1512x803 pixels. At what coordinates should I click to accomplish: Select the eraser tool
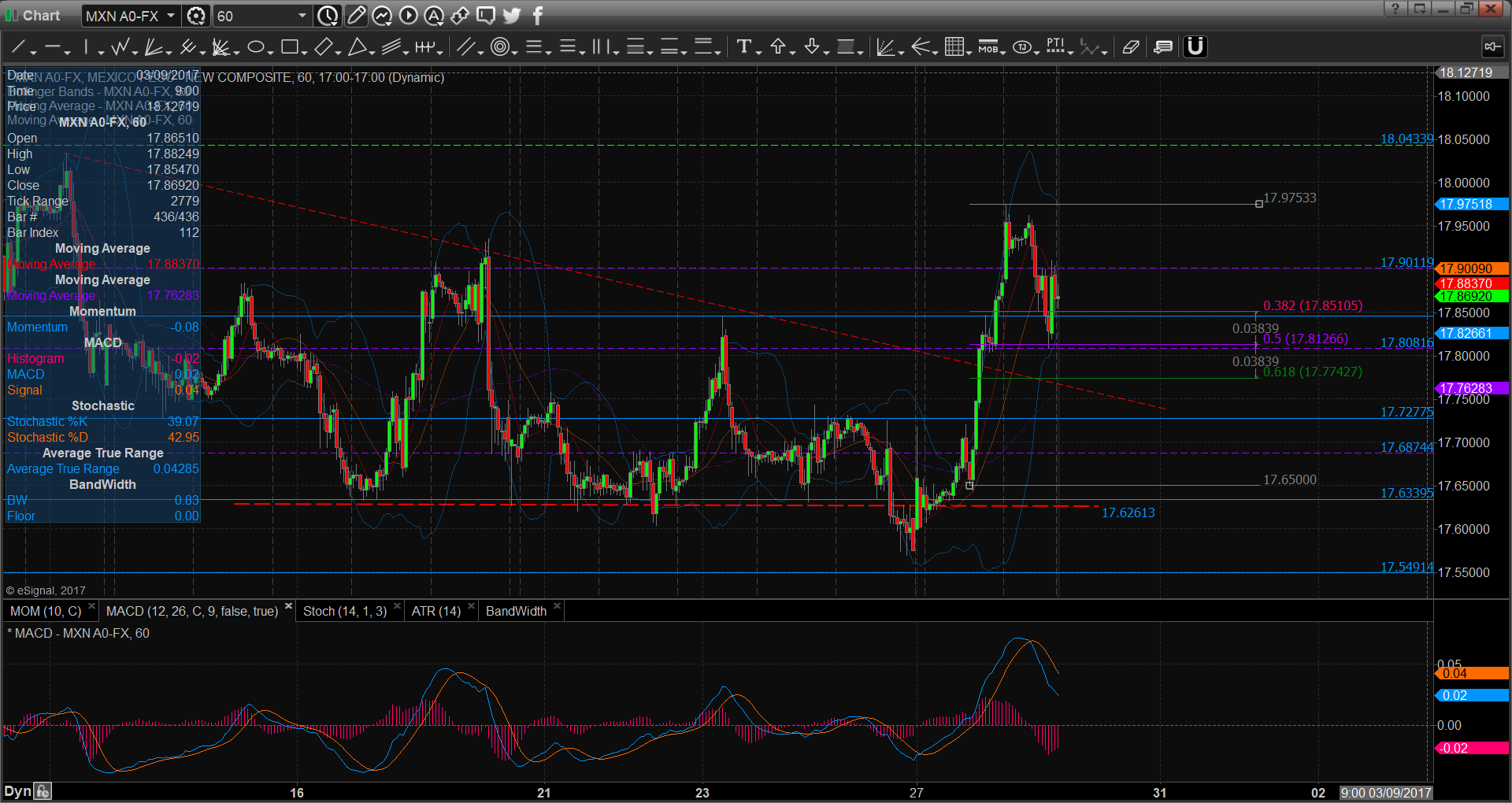(1131, 47)
